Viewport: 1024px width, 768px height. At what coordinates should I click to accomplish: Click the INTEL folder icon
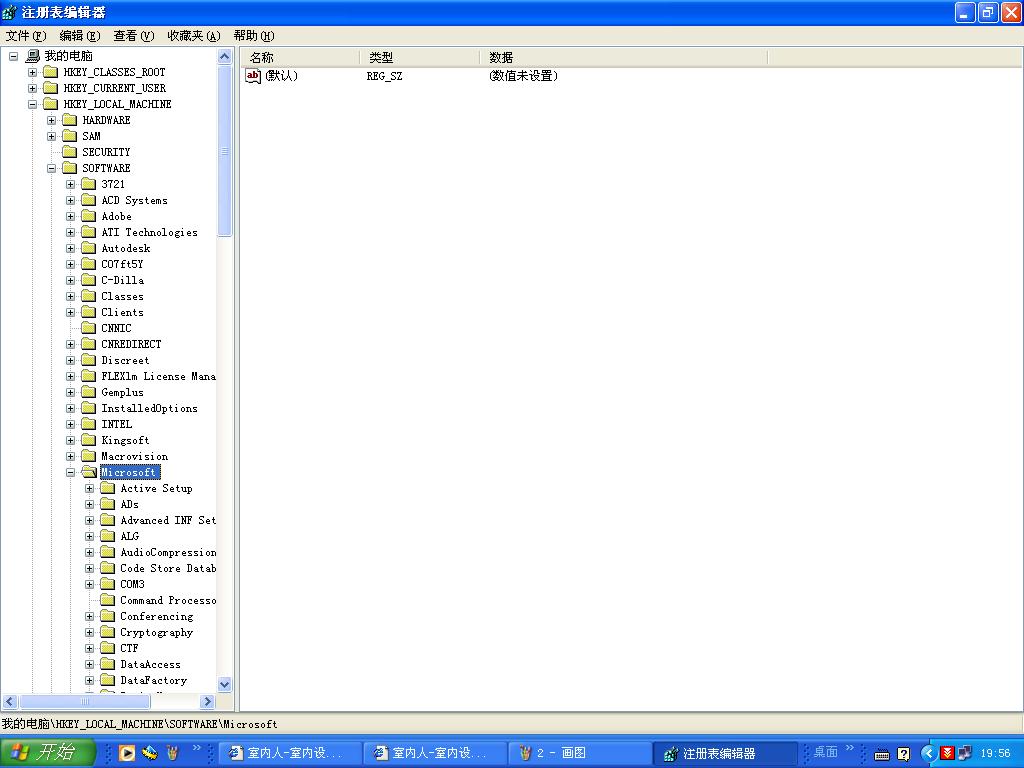click(89, 424)
